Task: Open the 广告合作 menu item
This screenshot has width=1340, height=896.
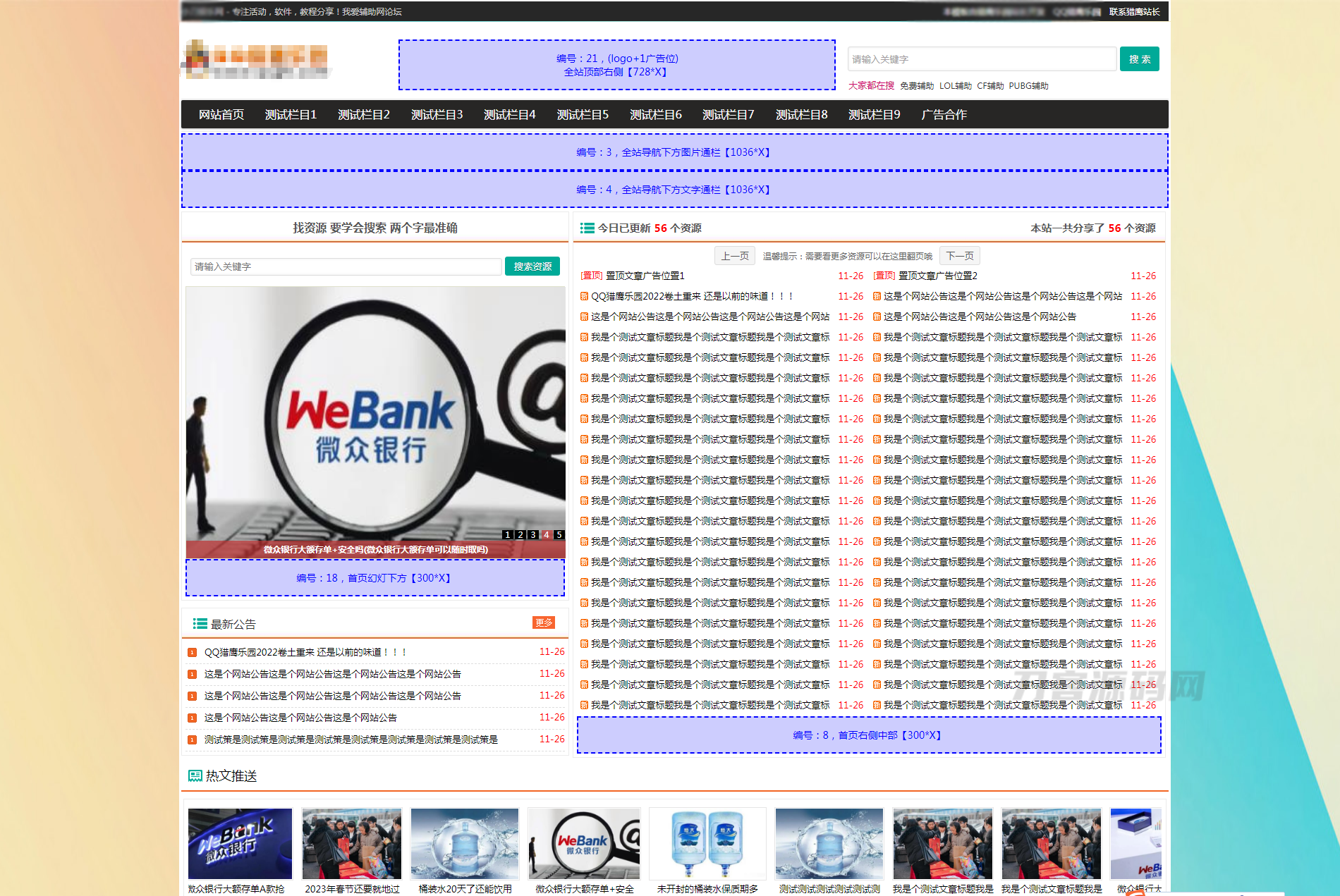Action: [x=944, y=113]
